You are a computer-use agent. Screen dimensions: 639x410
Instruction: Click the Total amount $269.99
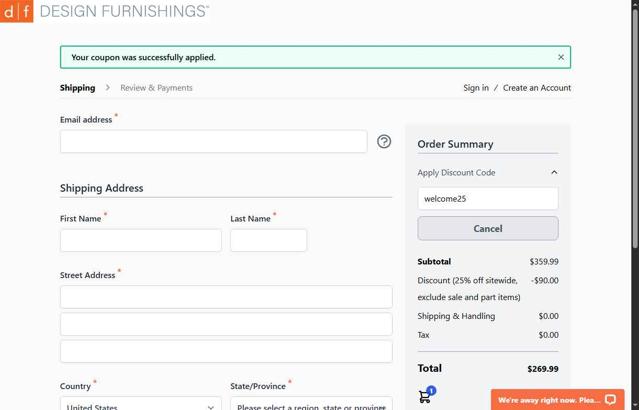click(x=543, y=369)
